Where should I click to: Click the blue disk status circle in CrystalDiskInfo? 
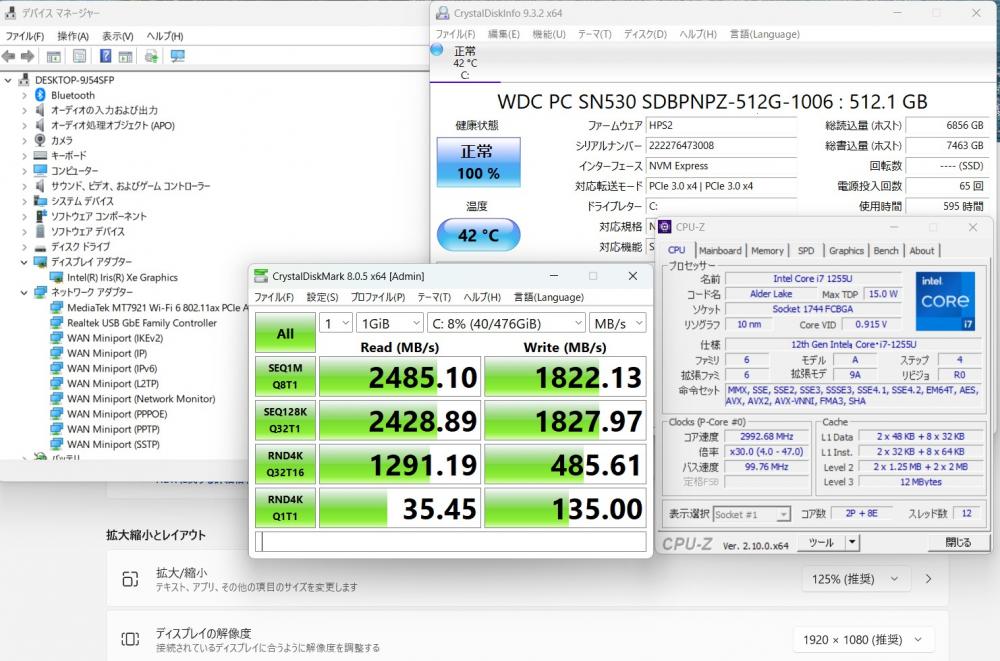click(x=438, y=50)
